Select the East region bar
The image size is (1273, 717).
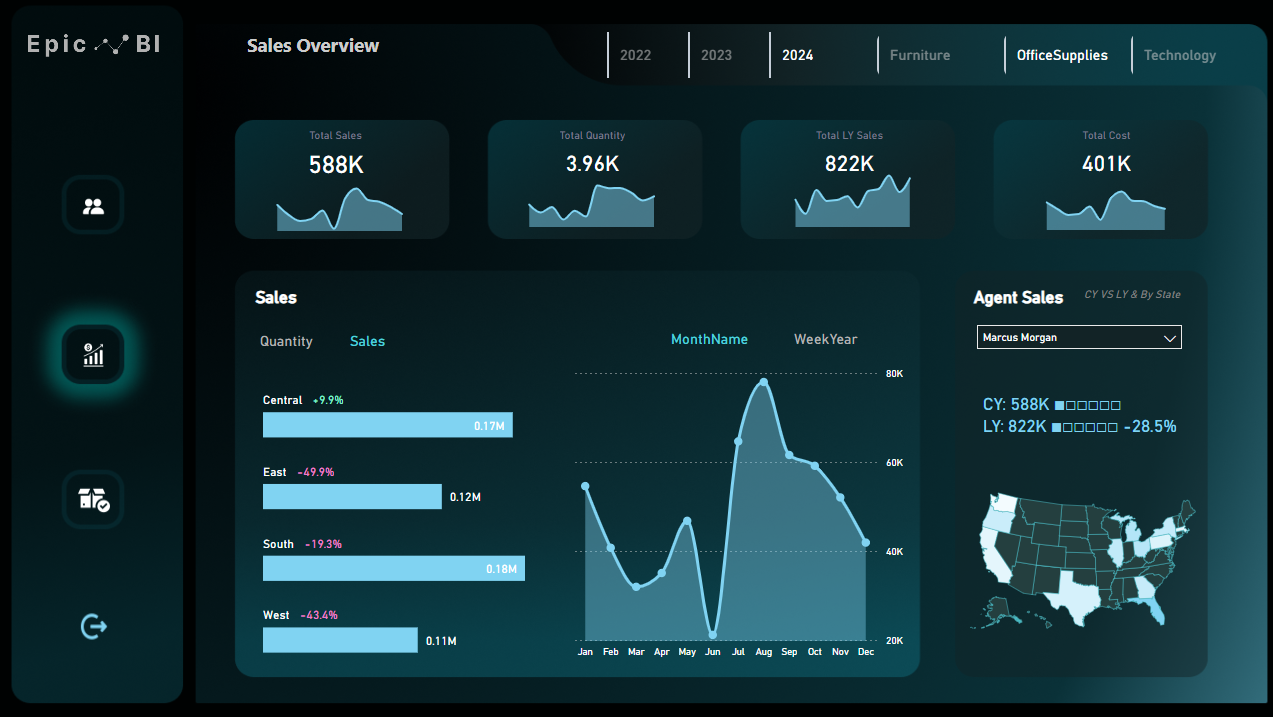coord(352,497)
